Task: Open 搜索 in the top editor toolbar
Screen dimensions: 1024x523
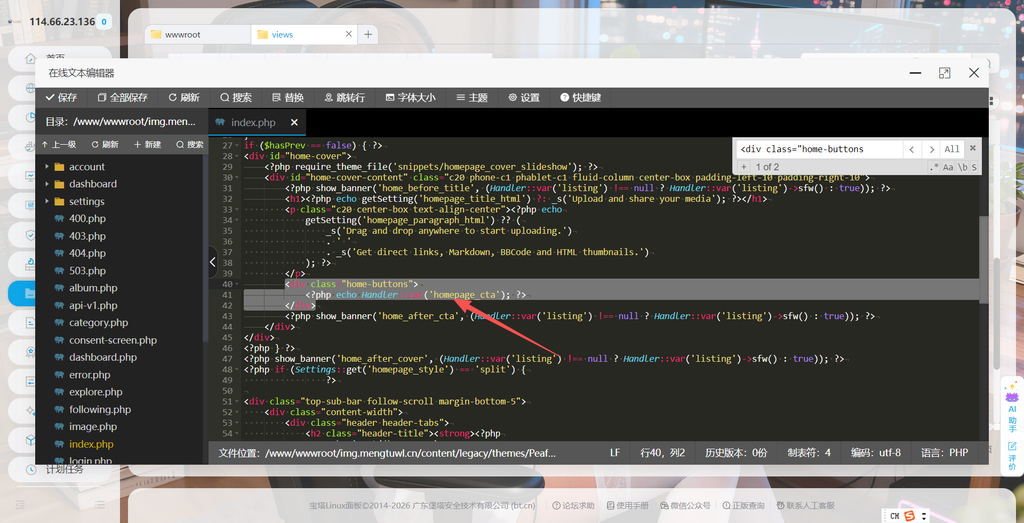Action: click(x=236, y=98)
